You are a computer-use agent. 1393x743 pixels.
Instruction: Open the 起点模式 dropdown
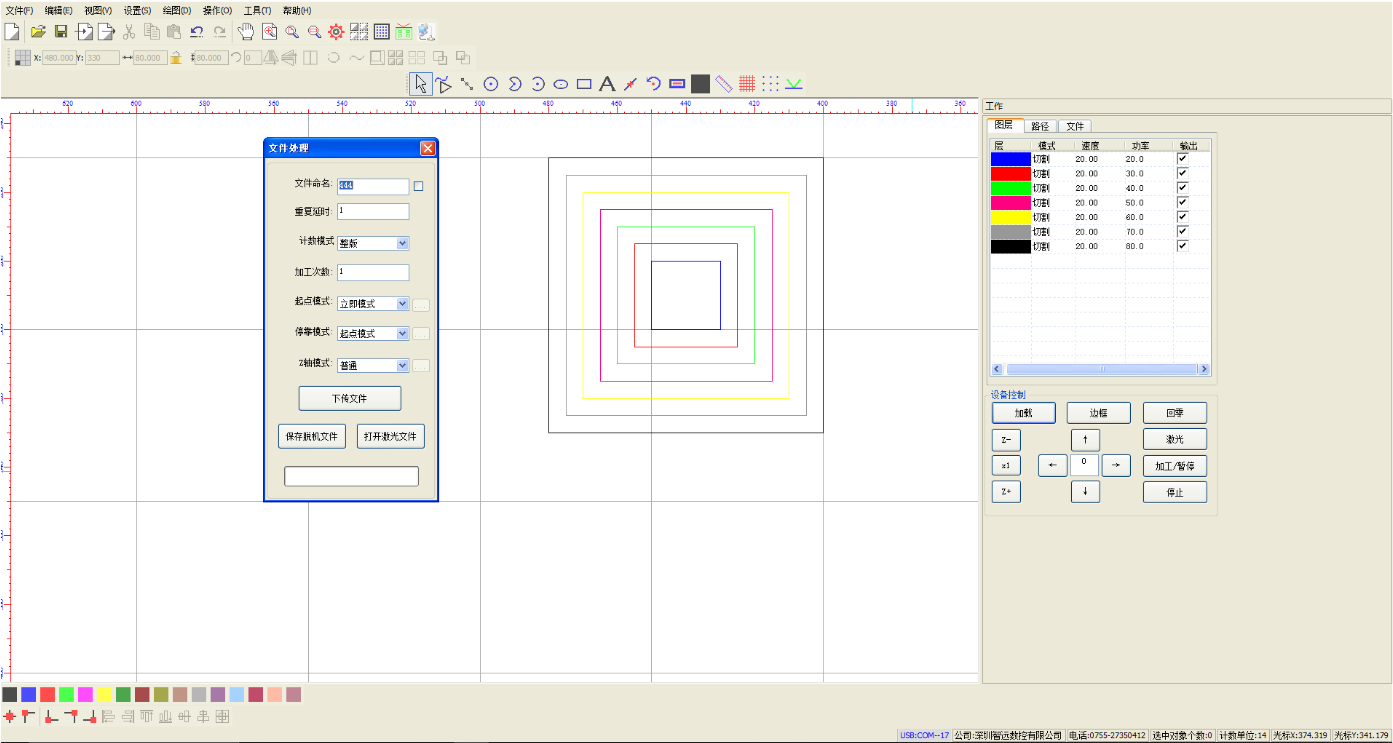click(373, 304)
